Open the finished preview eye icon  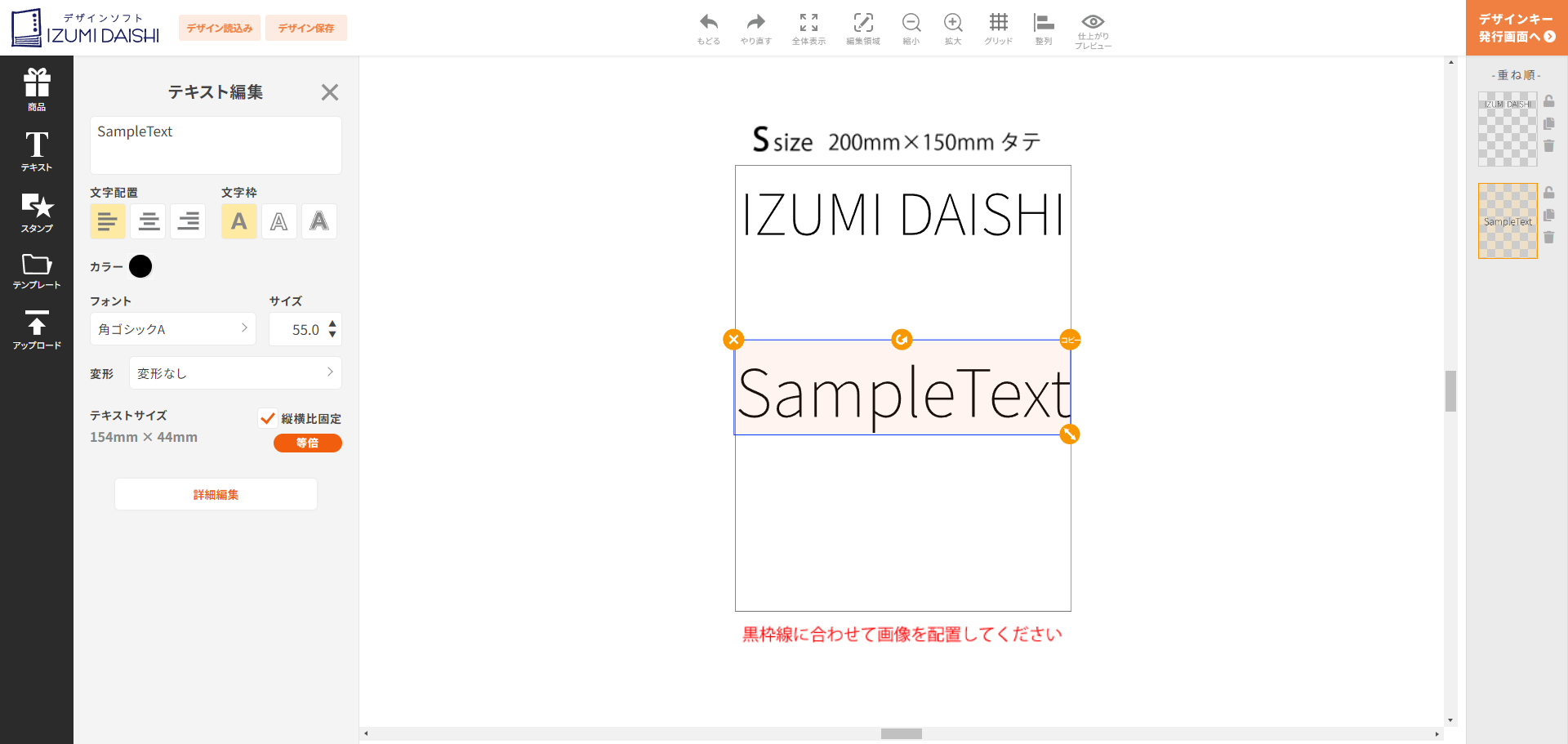coord(1093,22)
